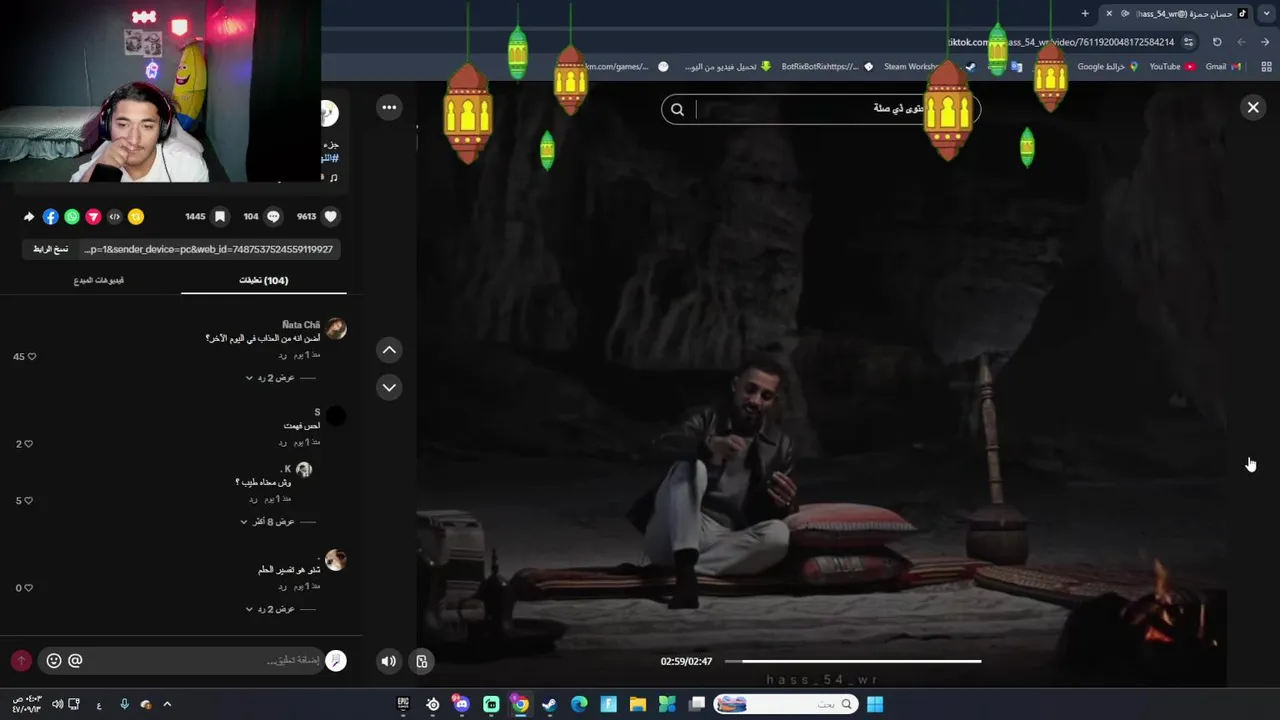Image resolution: width=1280 pixels, height=720 pixels.
Task: Open more share options arrow
Action: pyautogui.click(x=29, y=216)
